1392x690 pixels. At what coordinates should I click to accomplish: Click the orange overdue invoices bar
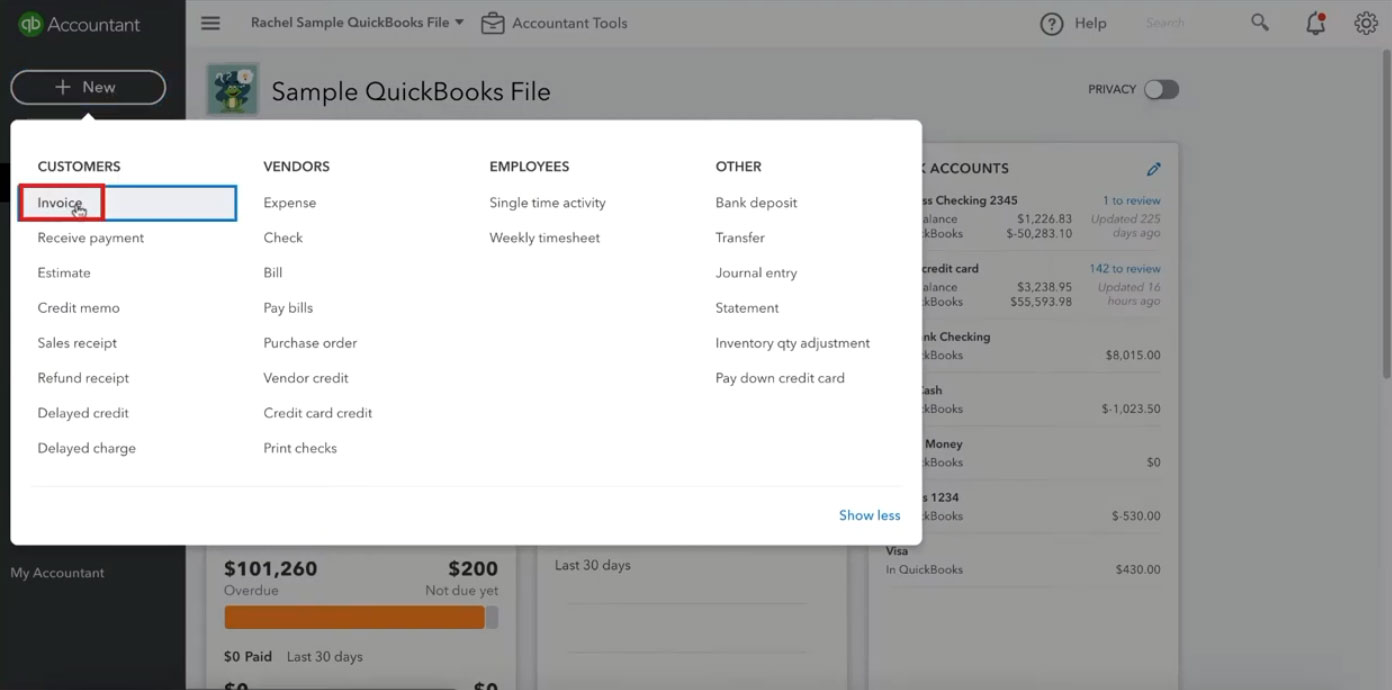tap(354, 617)
